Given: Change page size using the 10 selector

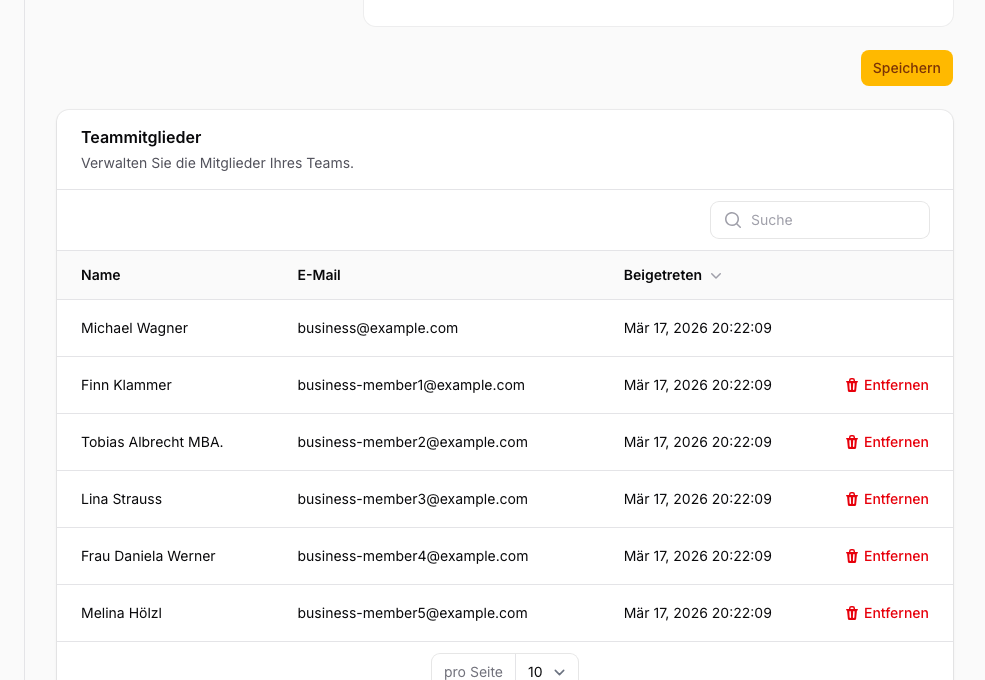Looking at the screenshot, I should point(547,672).
